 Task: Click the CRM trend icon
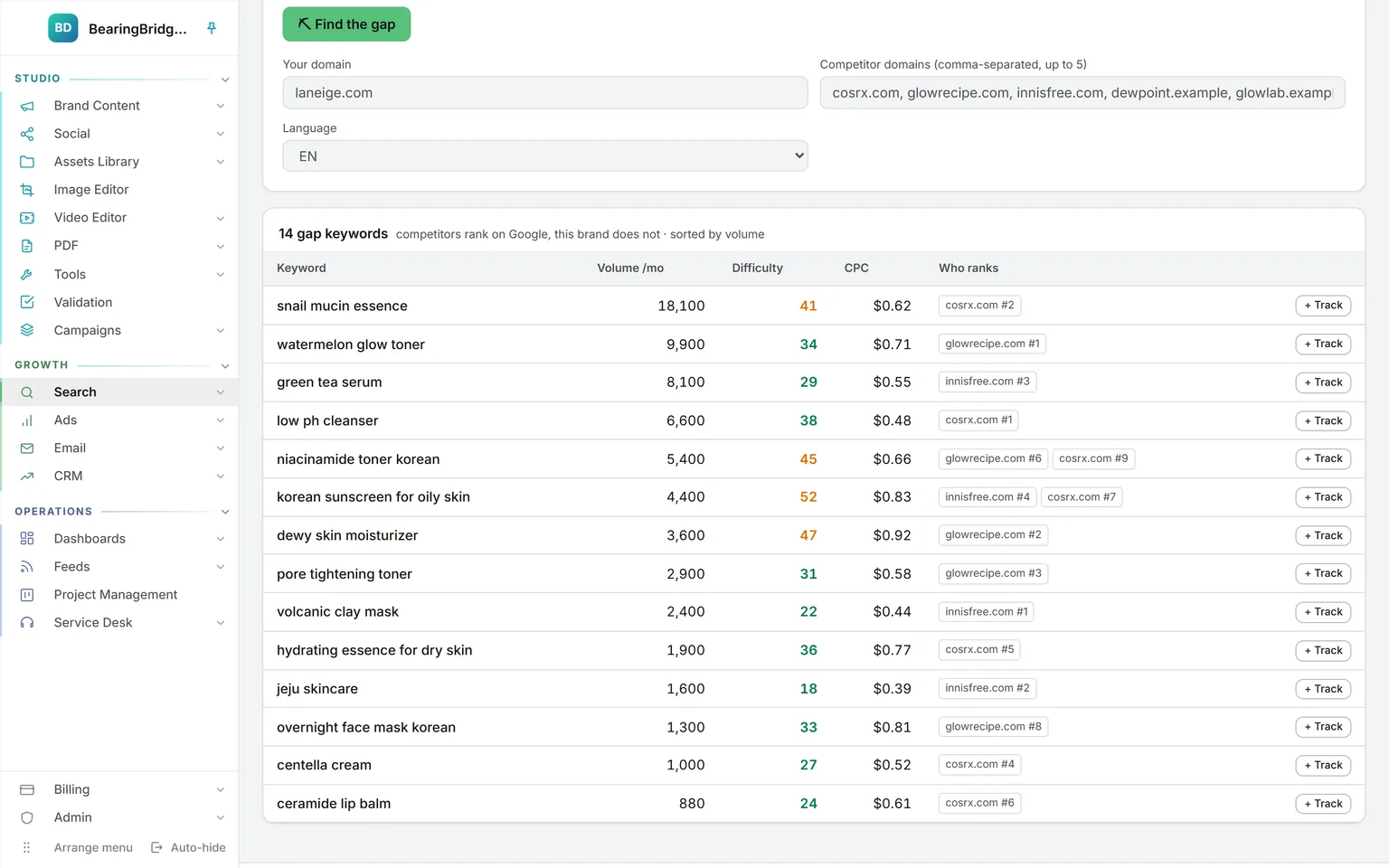[27, 476]
